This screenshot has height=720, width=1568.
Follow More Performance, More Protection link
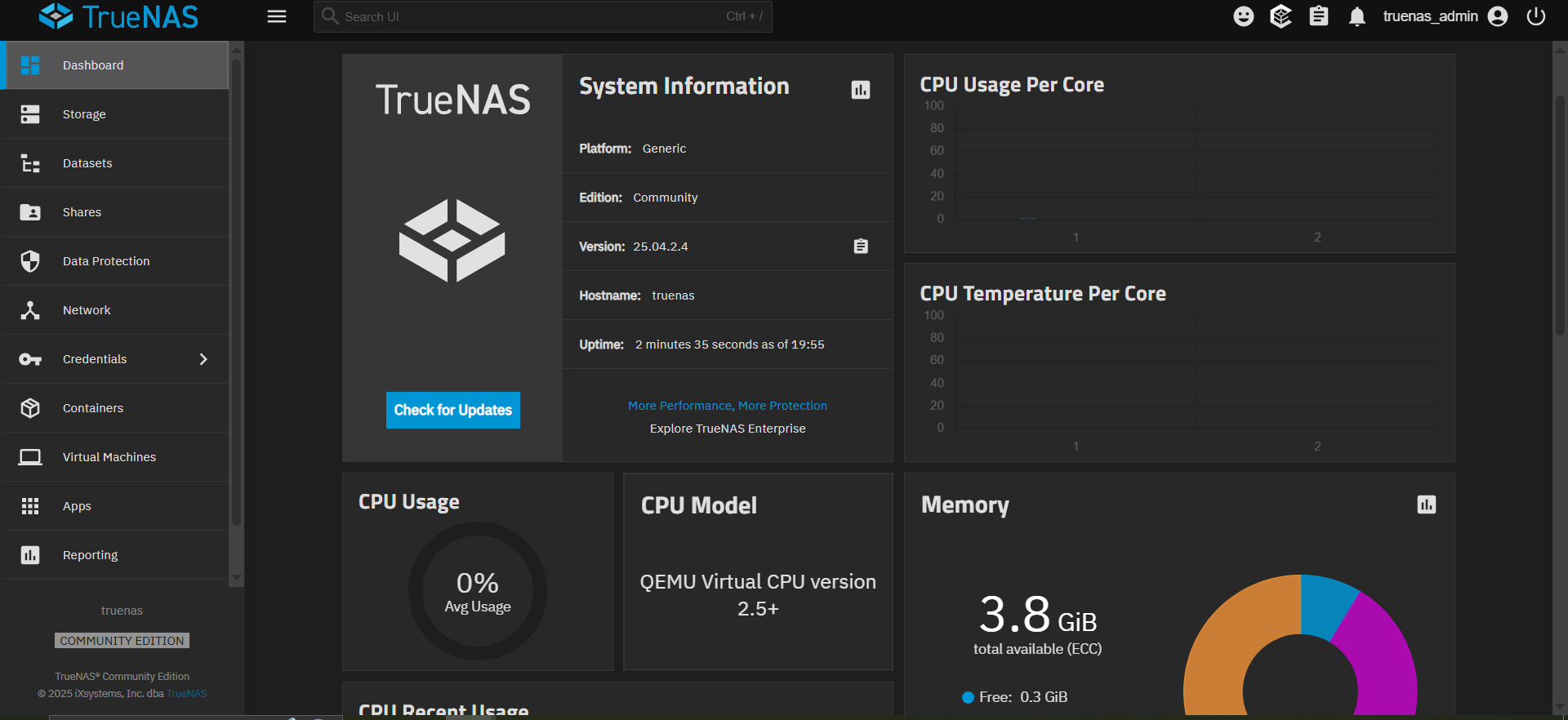pos(728,406)
